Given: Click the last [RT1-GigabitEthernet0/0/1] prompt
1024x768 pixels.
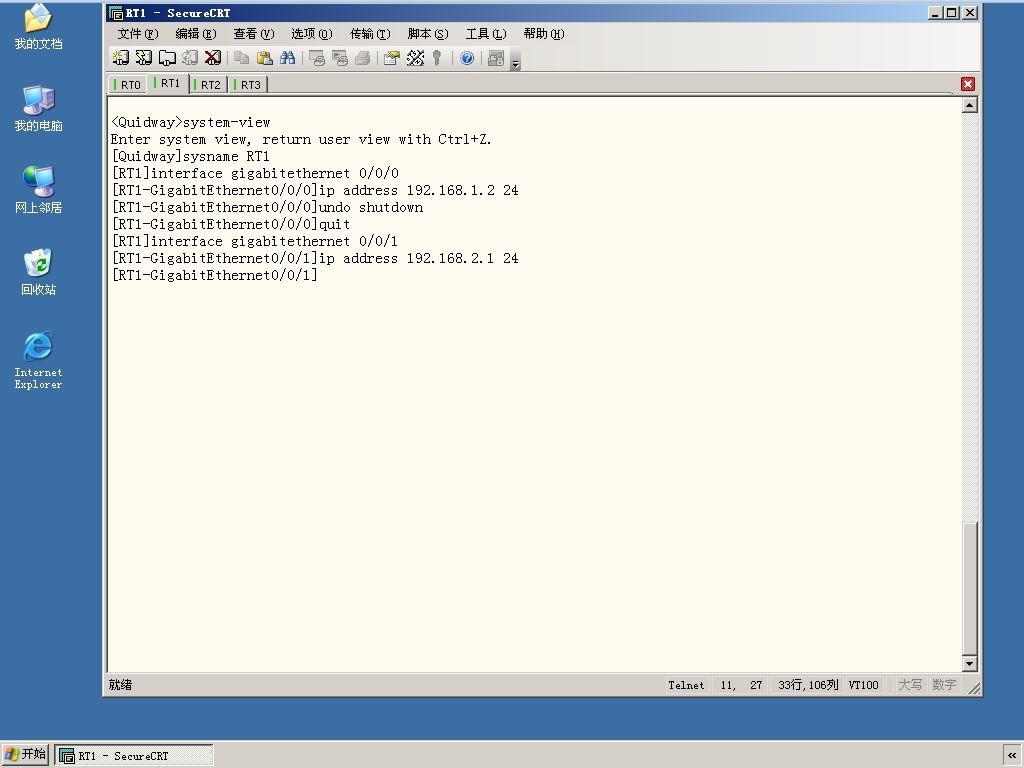Looking at the screenshot, I should click(x=214, y=275).
